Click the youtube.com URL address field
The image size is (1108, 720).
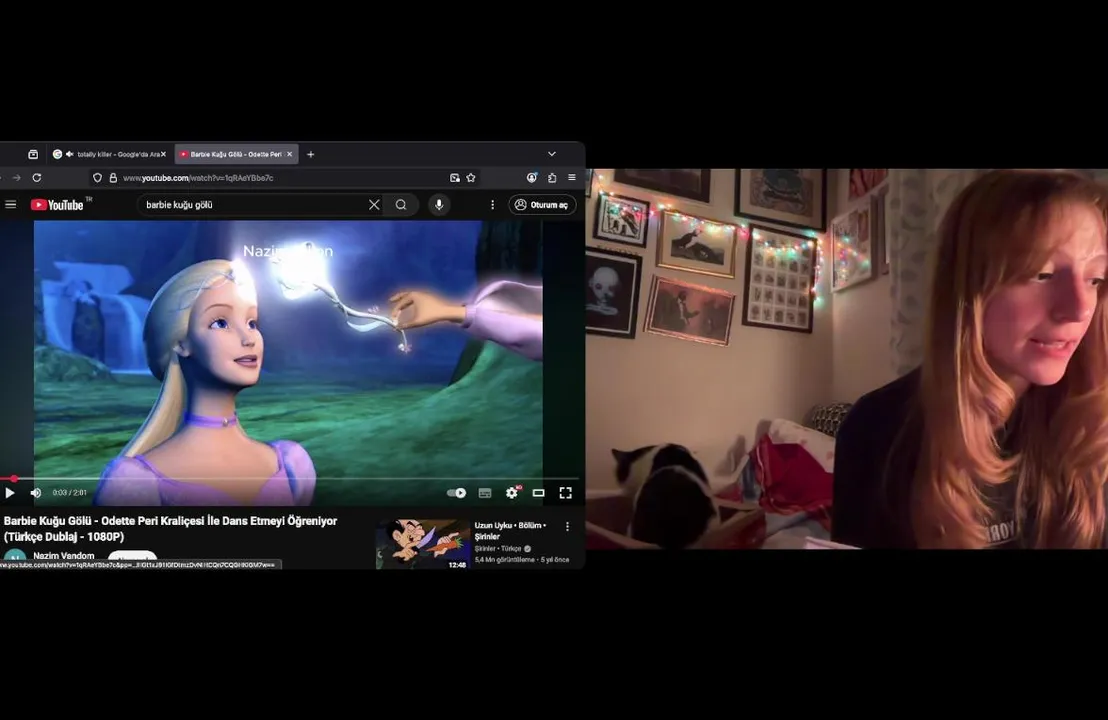click(x=283, y=178)
